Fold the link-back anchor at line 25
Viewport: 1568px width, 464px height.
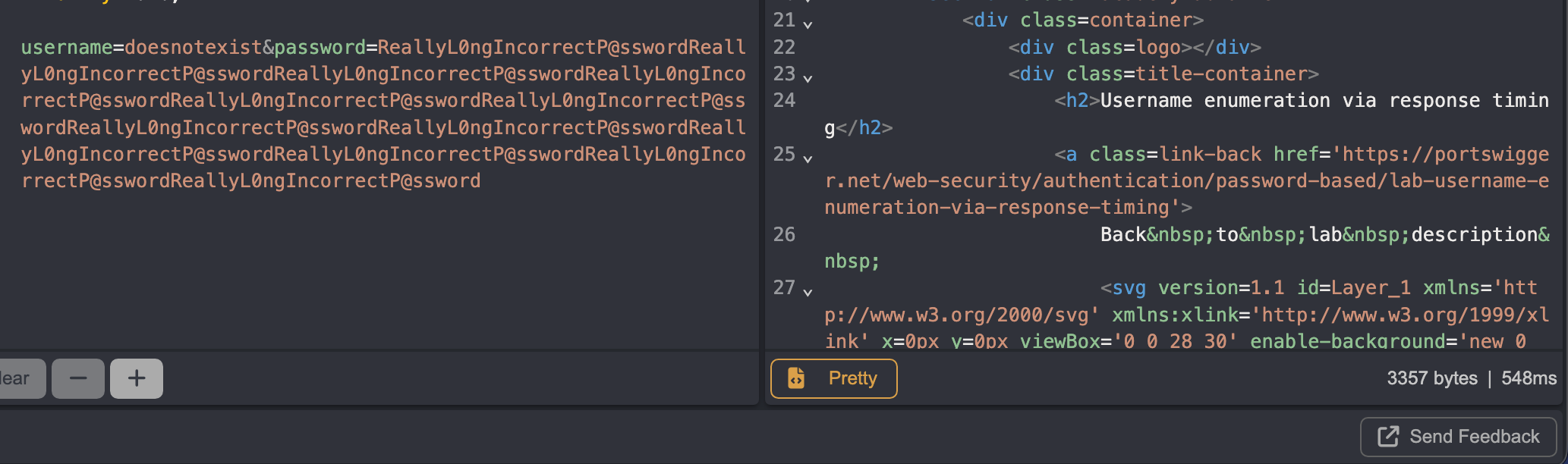(808, 158)
